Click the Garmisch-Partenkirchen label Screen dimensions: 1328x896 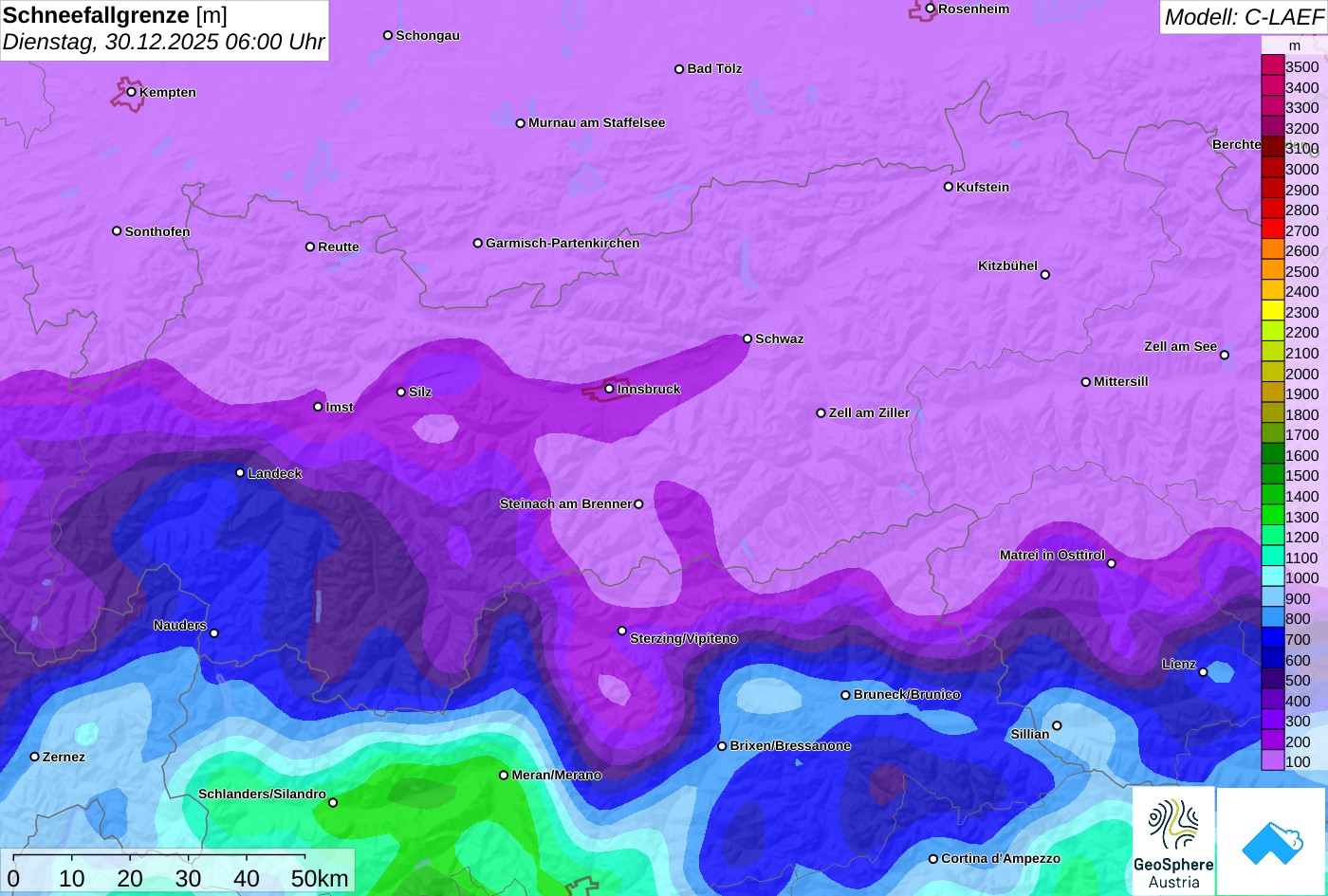563,243
